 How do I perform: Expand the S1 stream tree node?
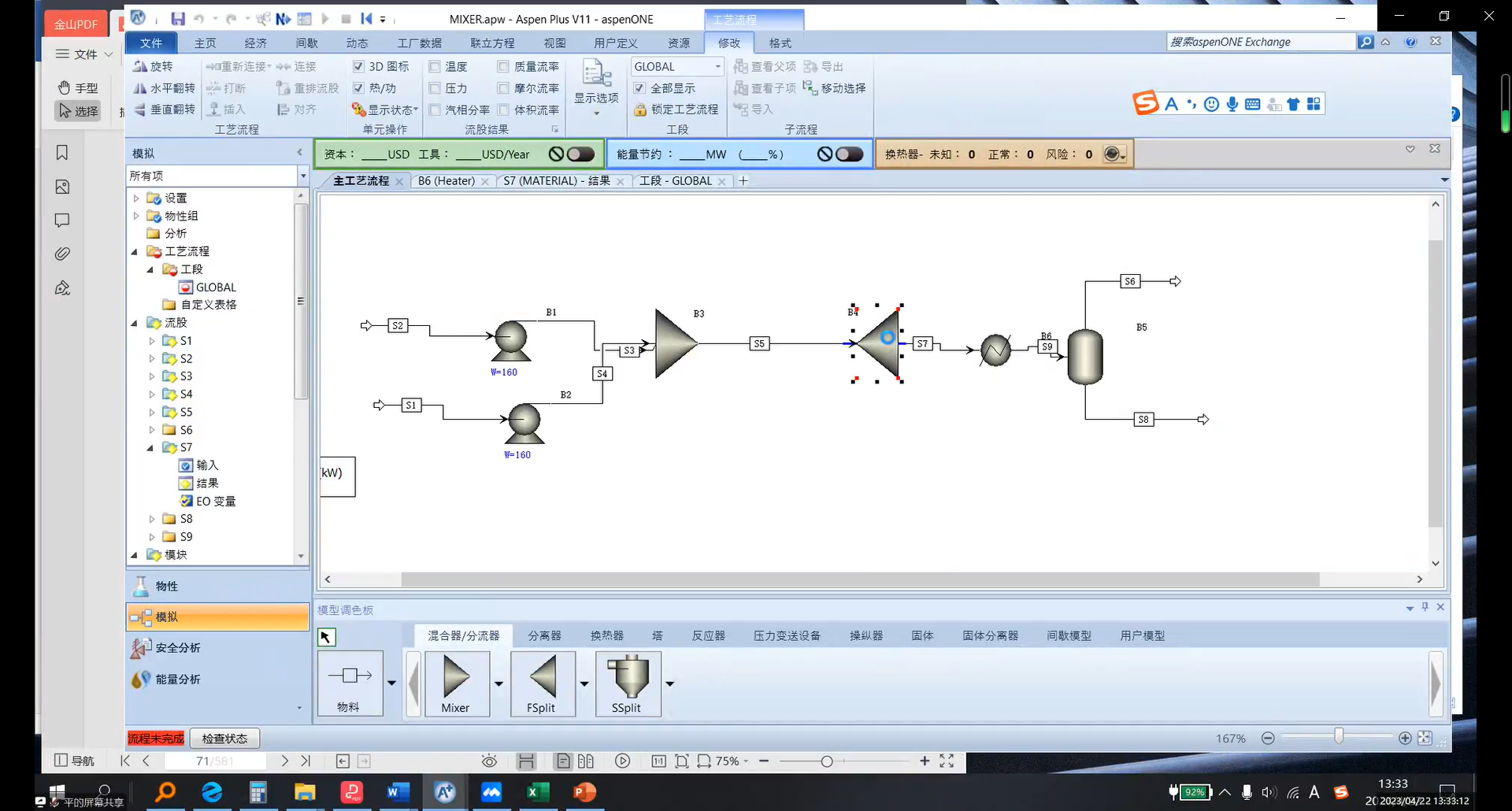click(x=152, y=341)
